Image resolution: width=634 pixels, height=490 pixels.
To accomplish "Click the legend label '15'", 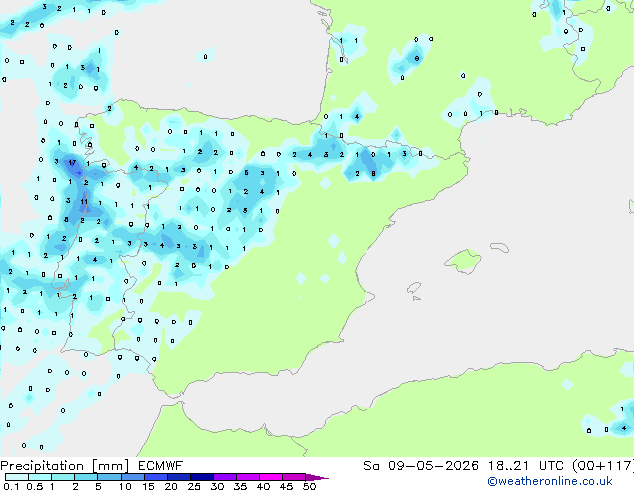I will [x=148, y=486].
